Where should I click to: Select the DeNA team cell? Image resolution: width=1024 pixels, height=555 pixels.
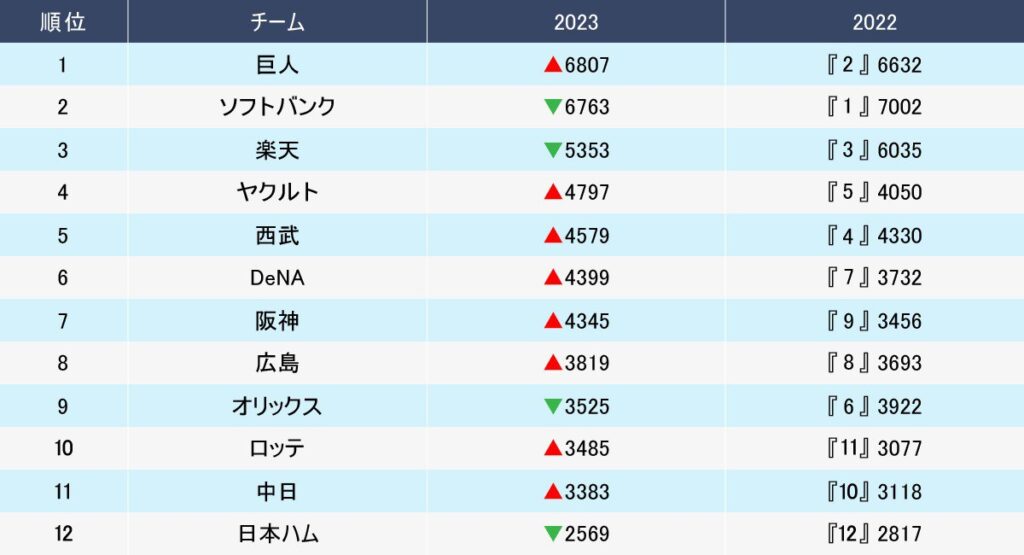point(277,278)
